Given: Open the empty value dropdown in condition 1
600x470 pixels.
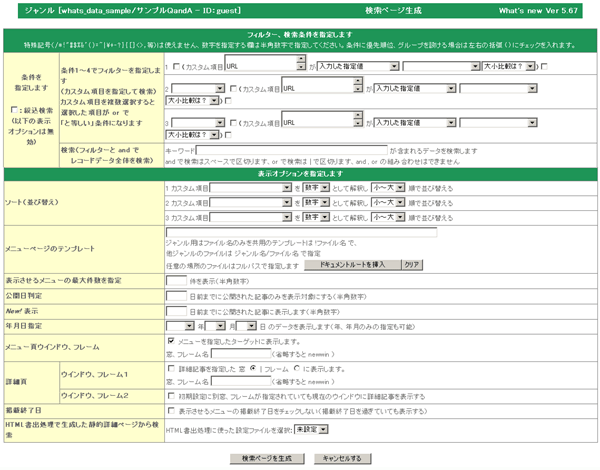Looking at the screenshot, I should pyautogui.click(x=441, y=67).
